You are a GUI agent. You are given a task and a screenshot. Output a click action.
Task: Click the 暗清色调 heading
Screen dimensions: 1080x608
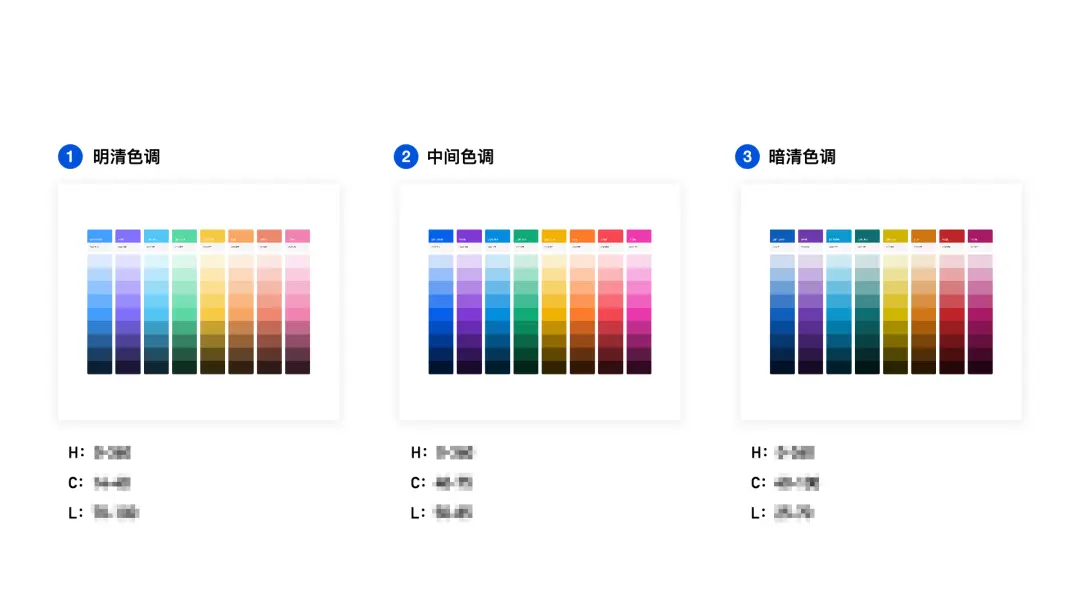point(802,157)
